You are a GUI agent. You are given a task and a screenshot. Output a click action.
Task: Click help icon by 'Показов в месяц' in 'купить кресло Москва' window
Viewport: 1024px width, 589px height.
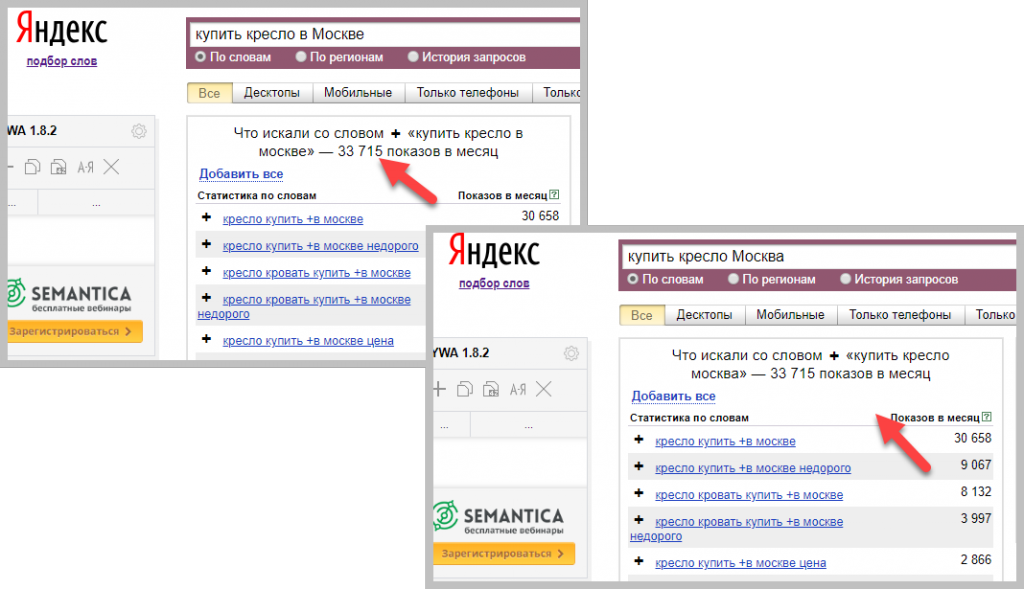[x=987, y=417]
